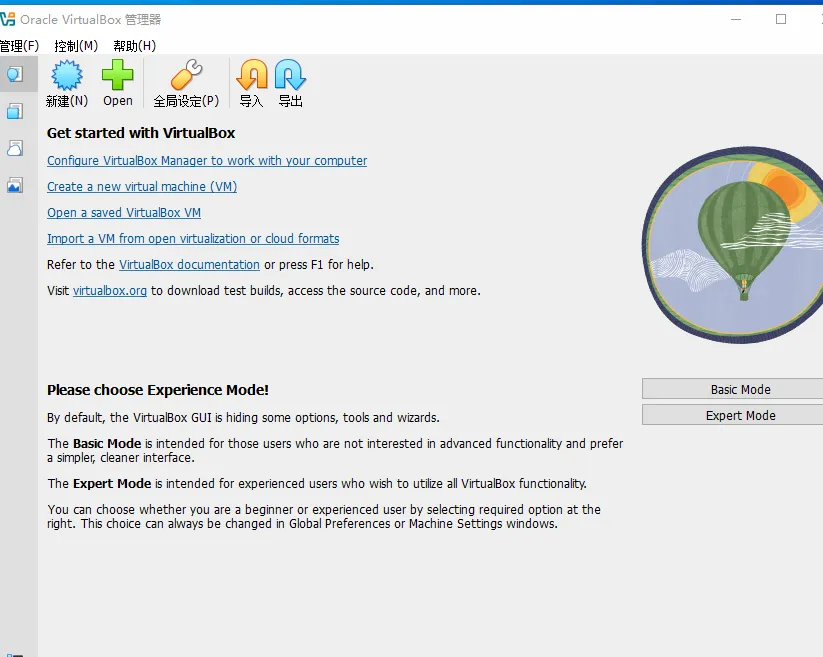Screen dimensions: 823x657
Task: Follow Open a saved VirtualBox VM link
Action: (124, 213)
